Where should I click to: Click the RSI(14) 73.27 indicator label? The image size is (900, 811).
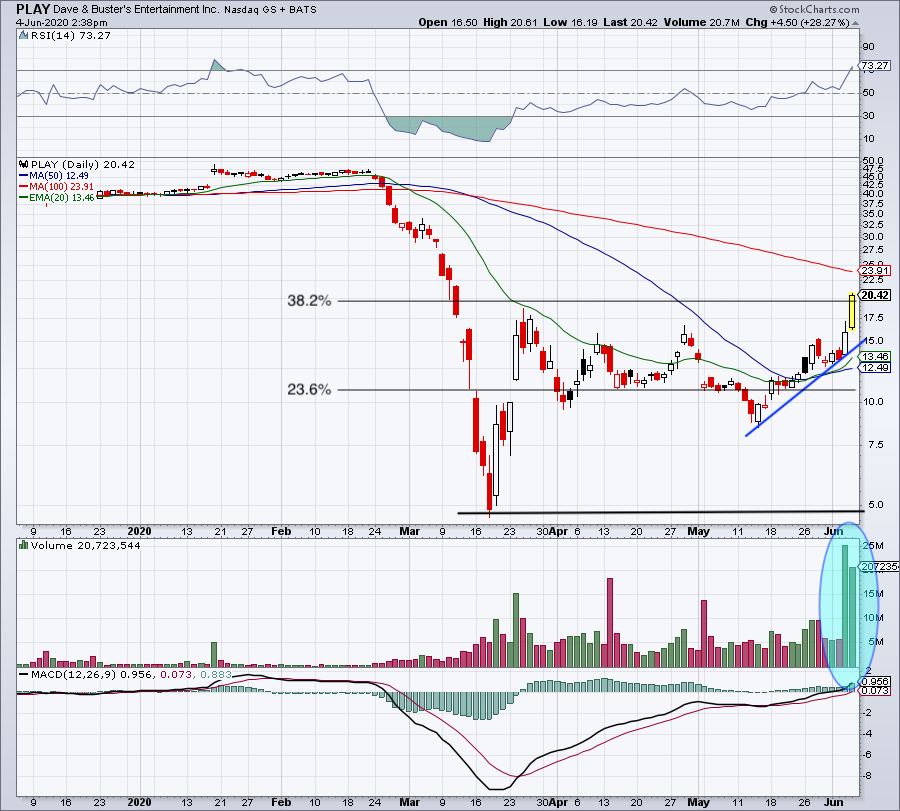click(x=71, y=36)
